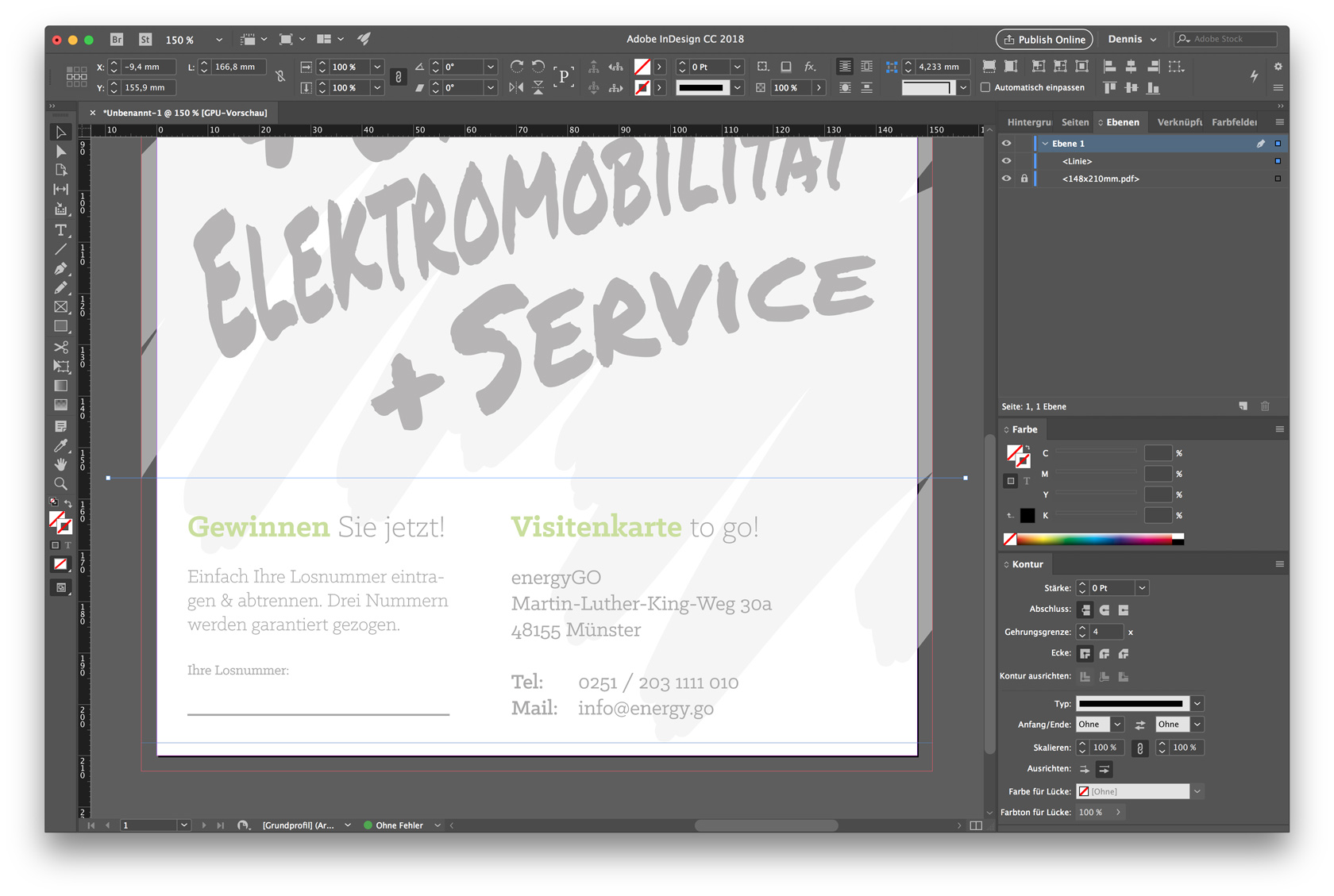This screenshot has height=896, width=1334.
Task: Open Adobe Bridge via Br icon
Action: (x=117, y=39)
